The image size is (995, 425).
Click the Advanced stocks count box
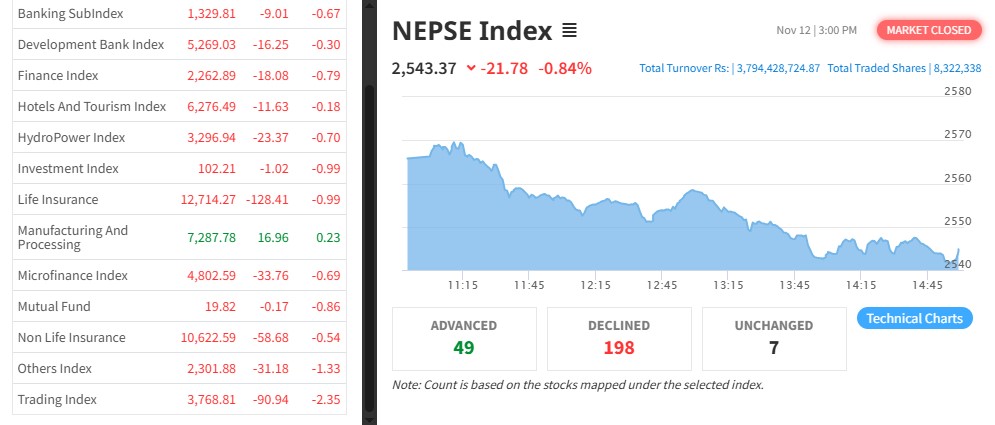(x=464, y=338)
